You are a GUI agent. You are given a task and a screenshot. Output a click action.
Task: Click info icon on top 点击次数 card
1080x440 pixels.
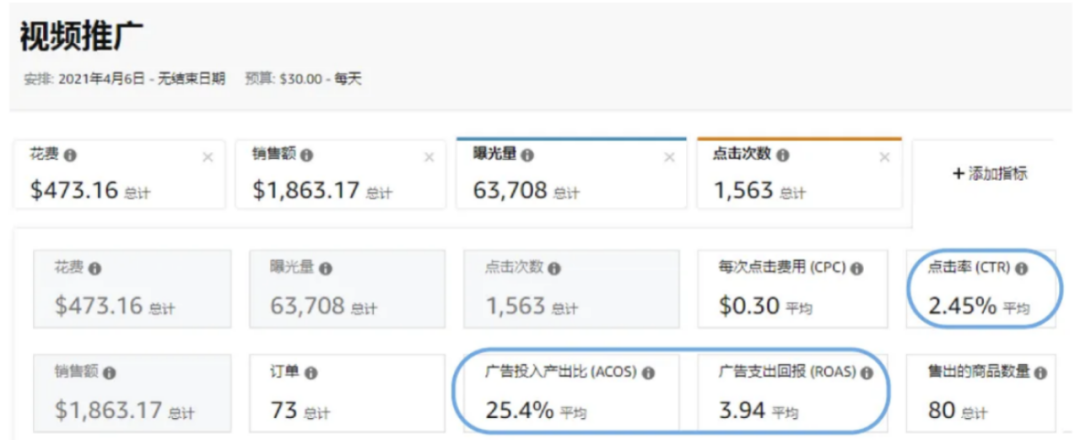782,156
